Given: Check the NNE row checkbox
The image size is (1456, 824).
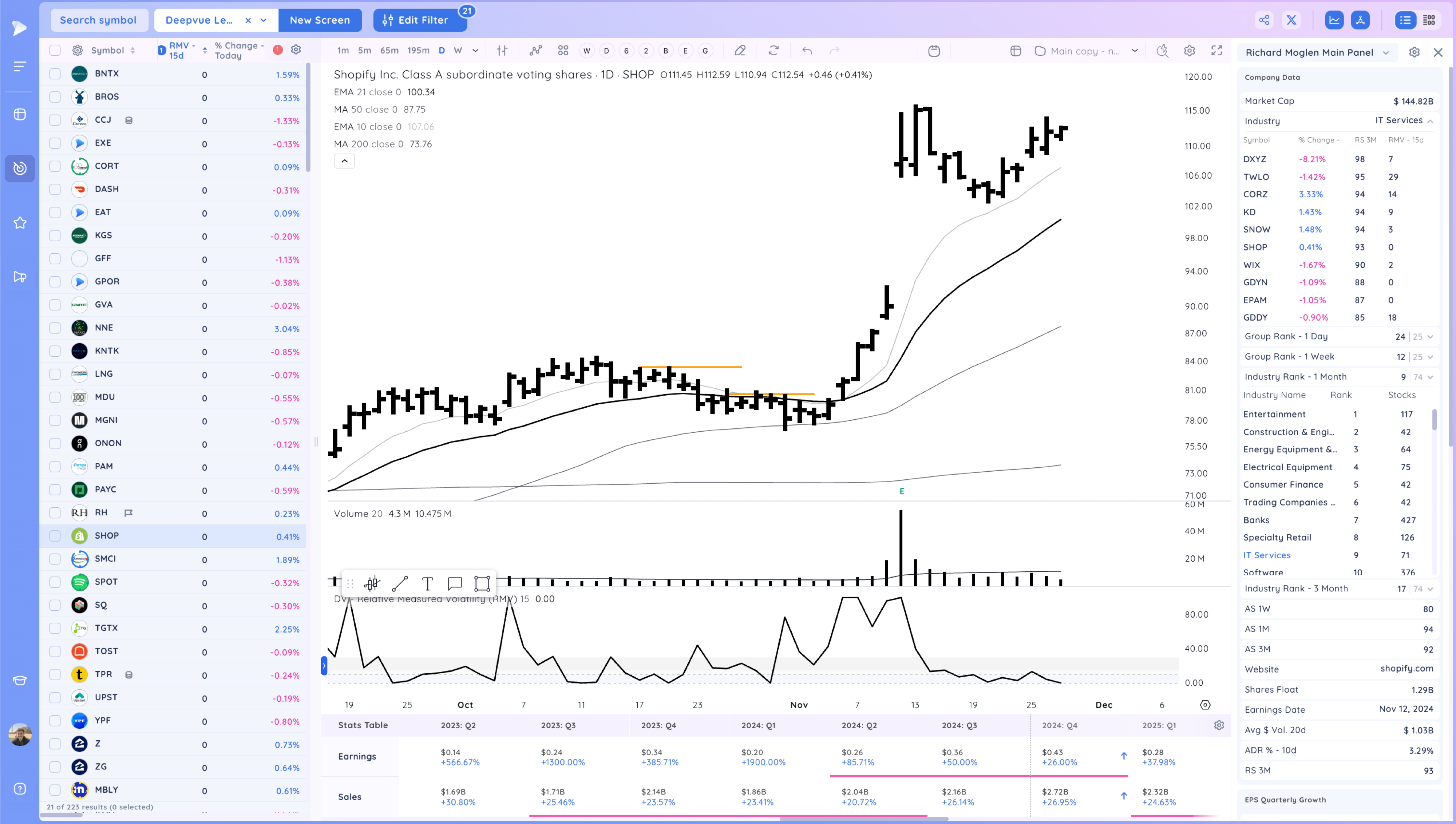Looking at the screenshot, I should (55, 328).
